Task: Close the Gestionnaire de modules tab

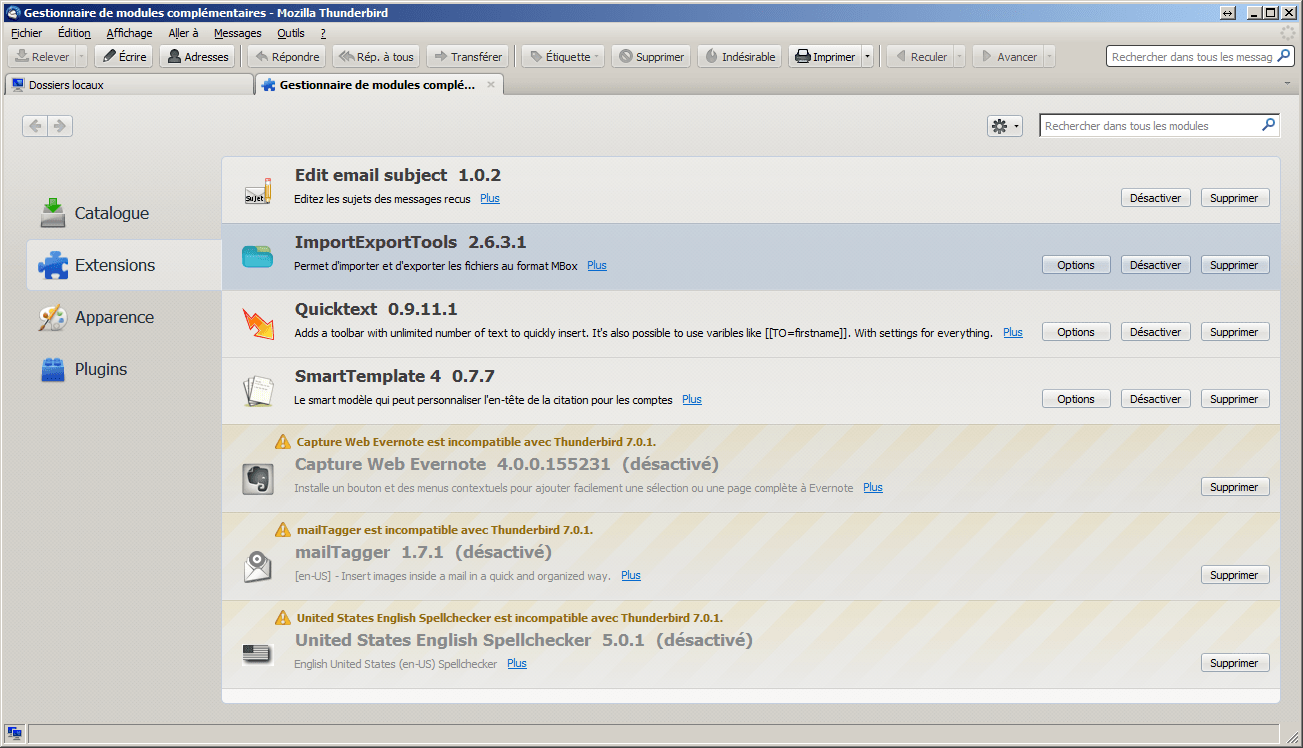Action: [490, 85]
